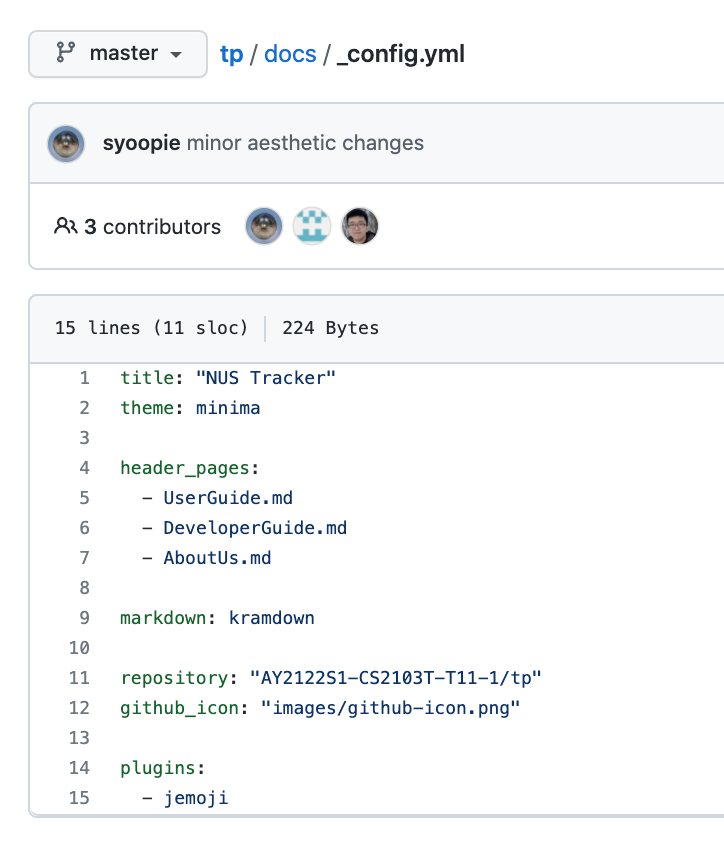Click line number 9 for markdown setting
The image size is (724, 850).
click(x=85, y=618)
